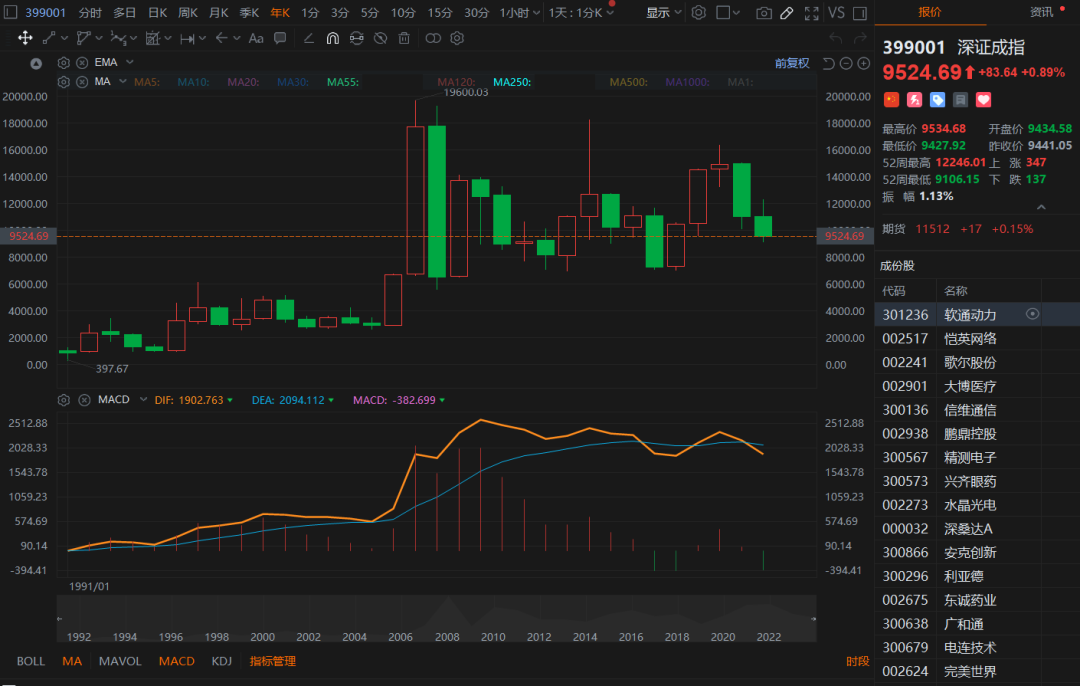
Task: Zoom in chart with plus circle
Action: [x=863, y=63]
